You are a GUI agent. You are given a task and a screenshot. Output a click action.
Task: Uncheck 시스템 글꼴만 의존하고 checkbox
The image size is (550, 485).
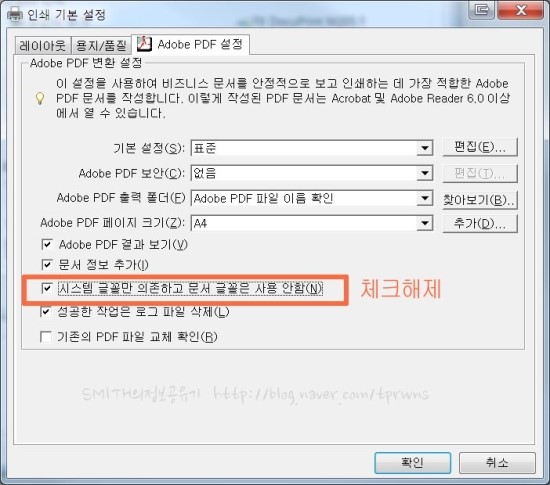[x=47, y=288]
